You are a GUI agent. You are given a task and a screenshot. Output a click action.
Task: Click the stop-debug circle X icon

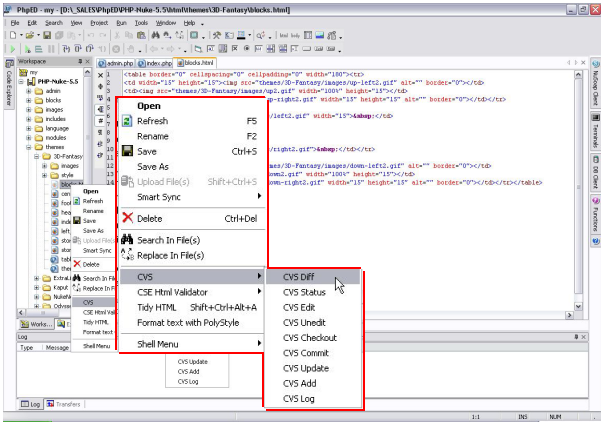[x=116, y=49]
